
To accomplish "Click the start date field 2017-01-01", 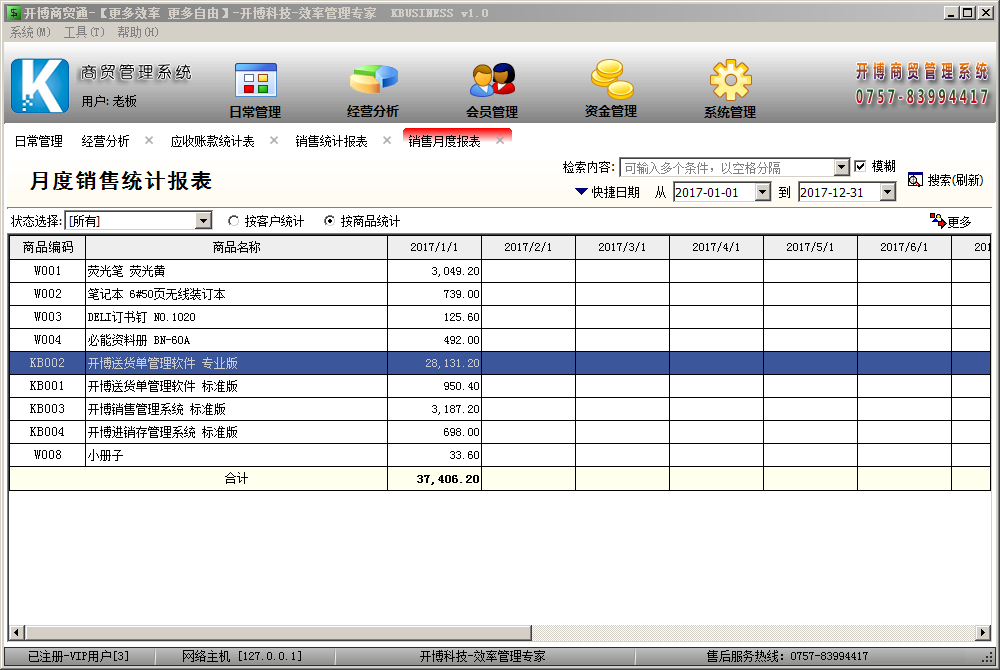I will point(714,192).
